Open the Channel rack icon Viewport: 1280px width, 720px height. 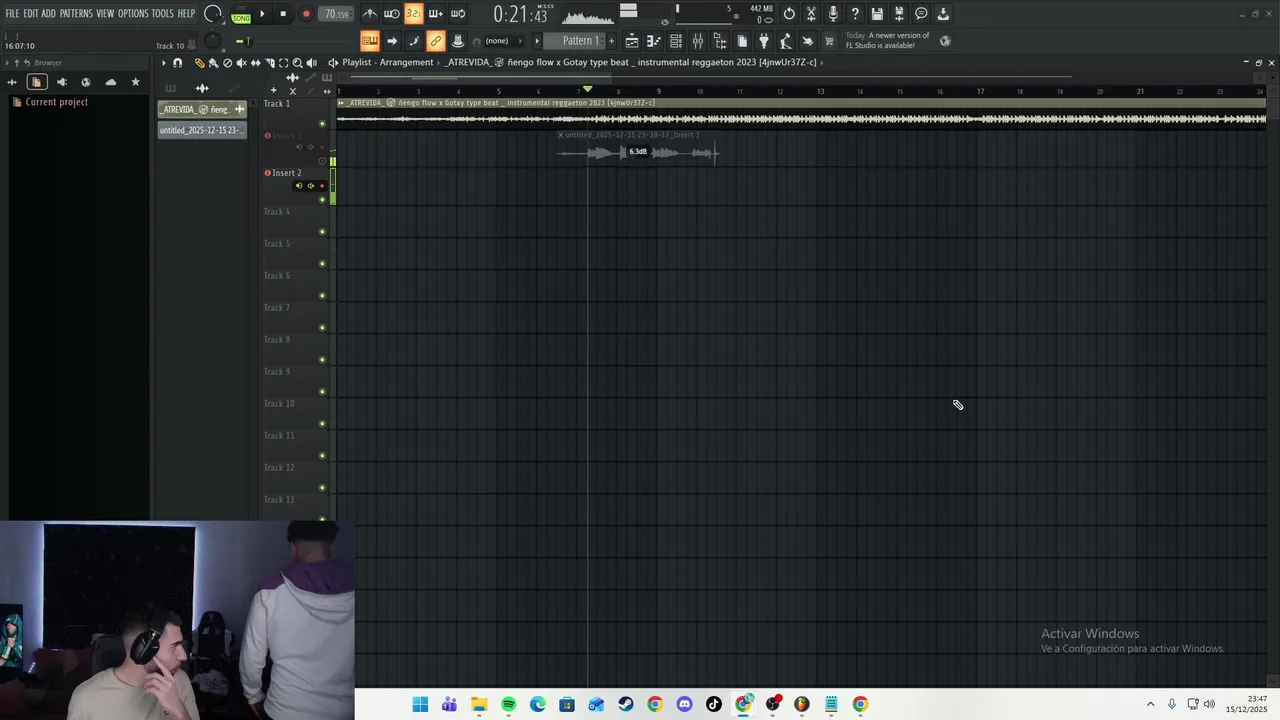[676, 41]
